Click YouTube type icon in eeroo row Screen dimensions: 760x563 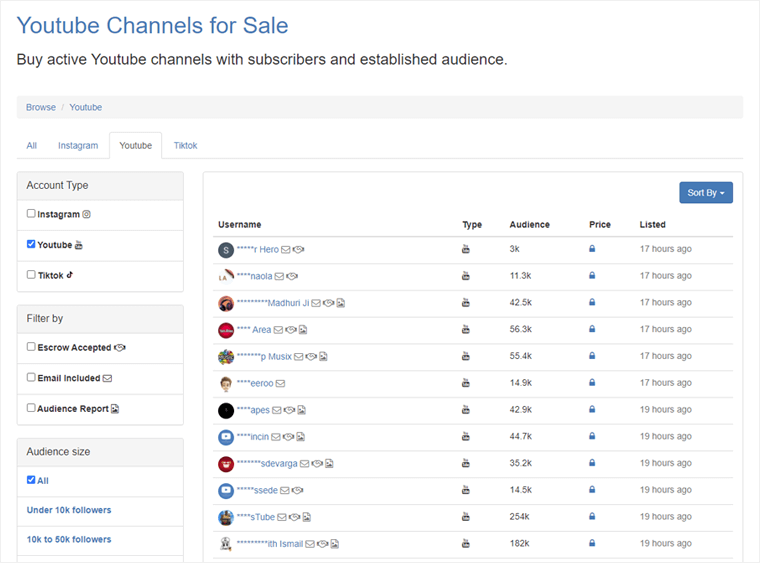pyautogui.click(x=465, y=383)
